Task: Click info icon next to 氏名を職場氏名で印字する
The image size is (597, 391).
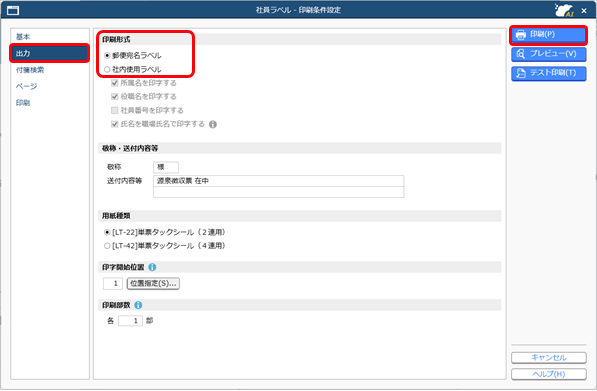Action: click(x=213, y=124)
